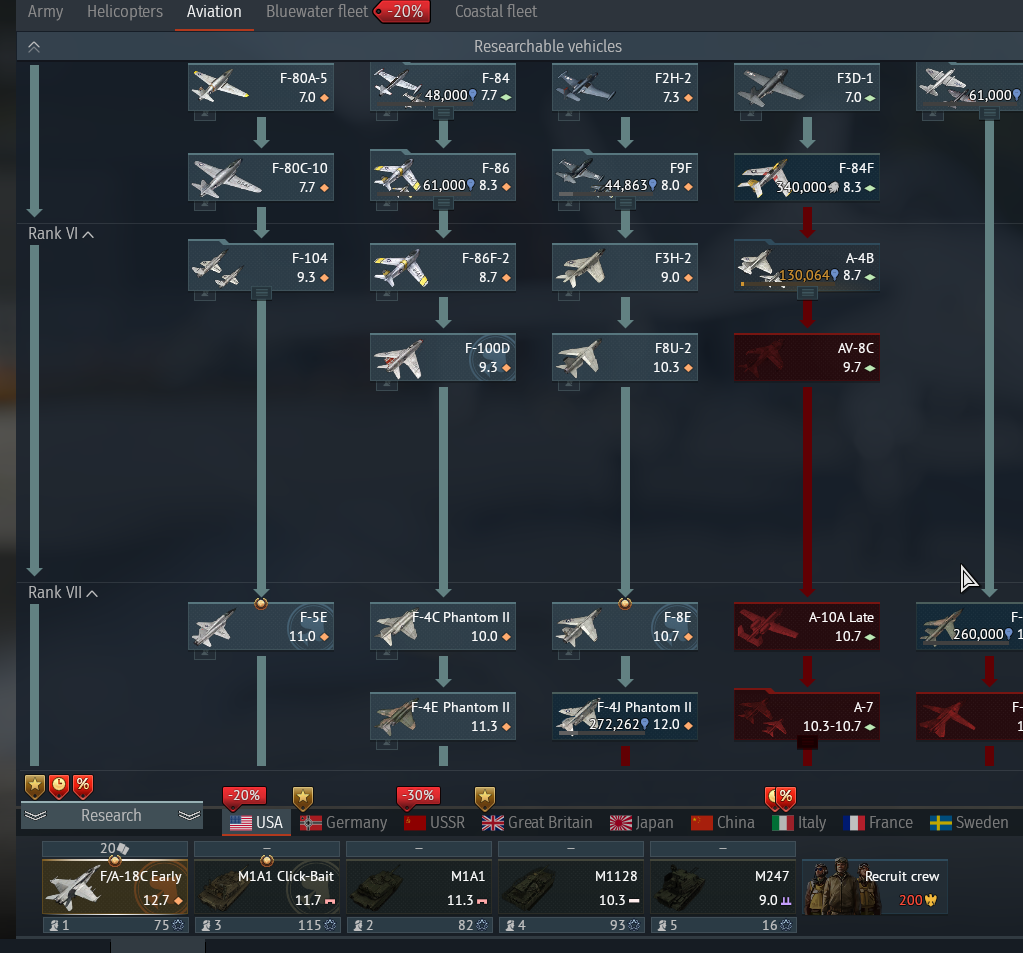The height and width of the screenshot is (953, 1023).
Task: Select the F-4E Phantom II card
Action: coord(443,716)
